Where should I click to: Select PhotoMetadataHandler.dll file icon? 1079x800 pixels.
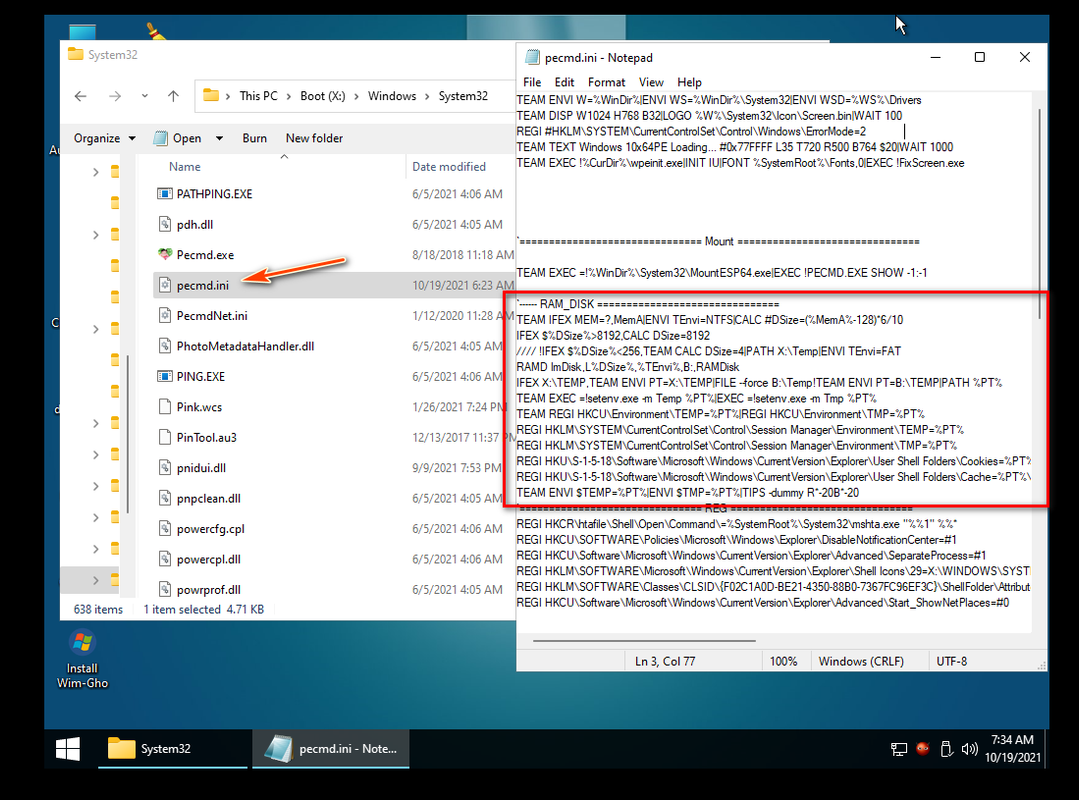click(164, 346)
